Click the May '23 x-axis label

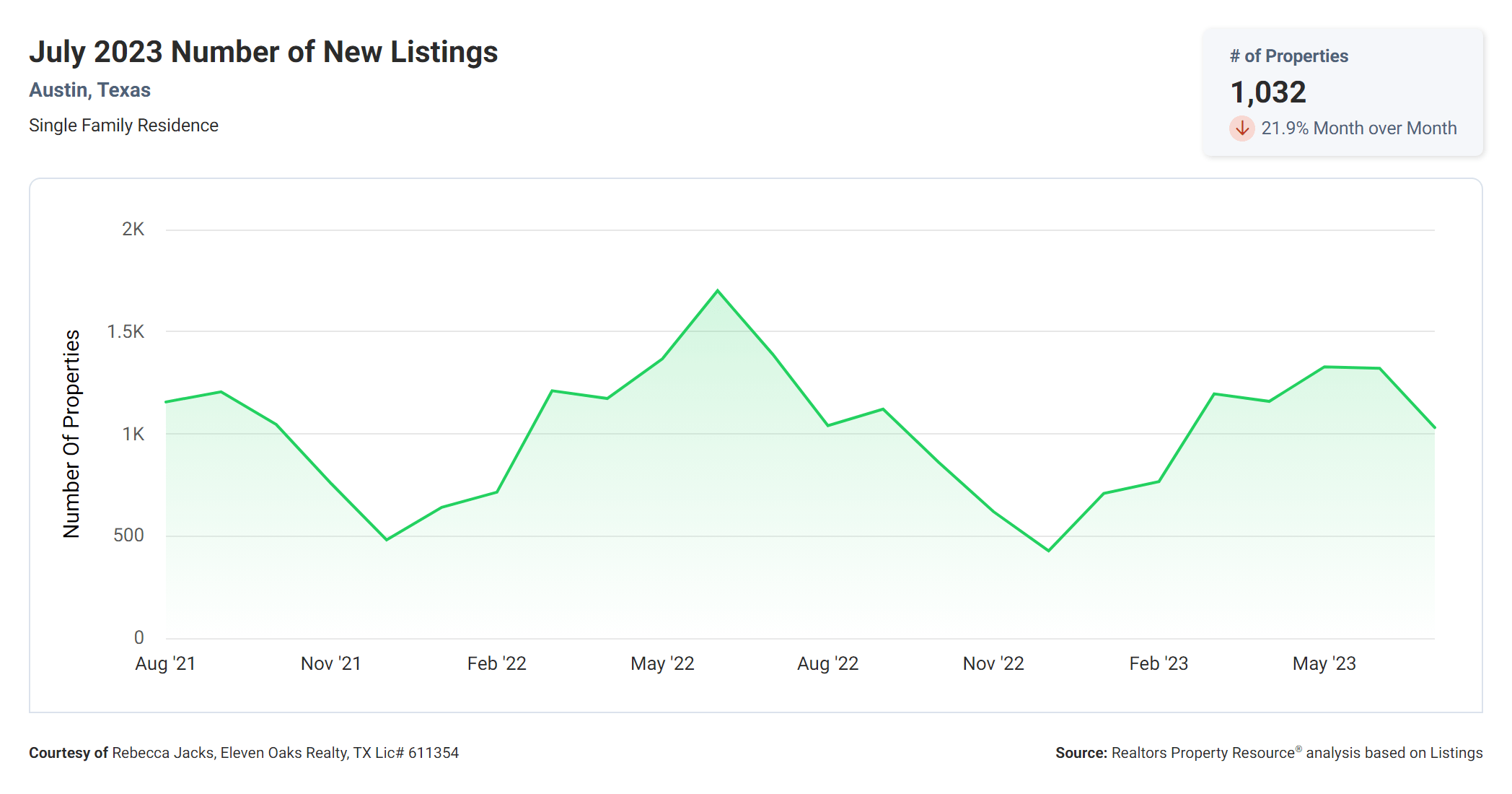(1324, 663)
